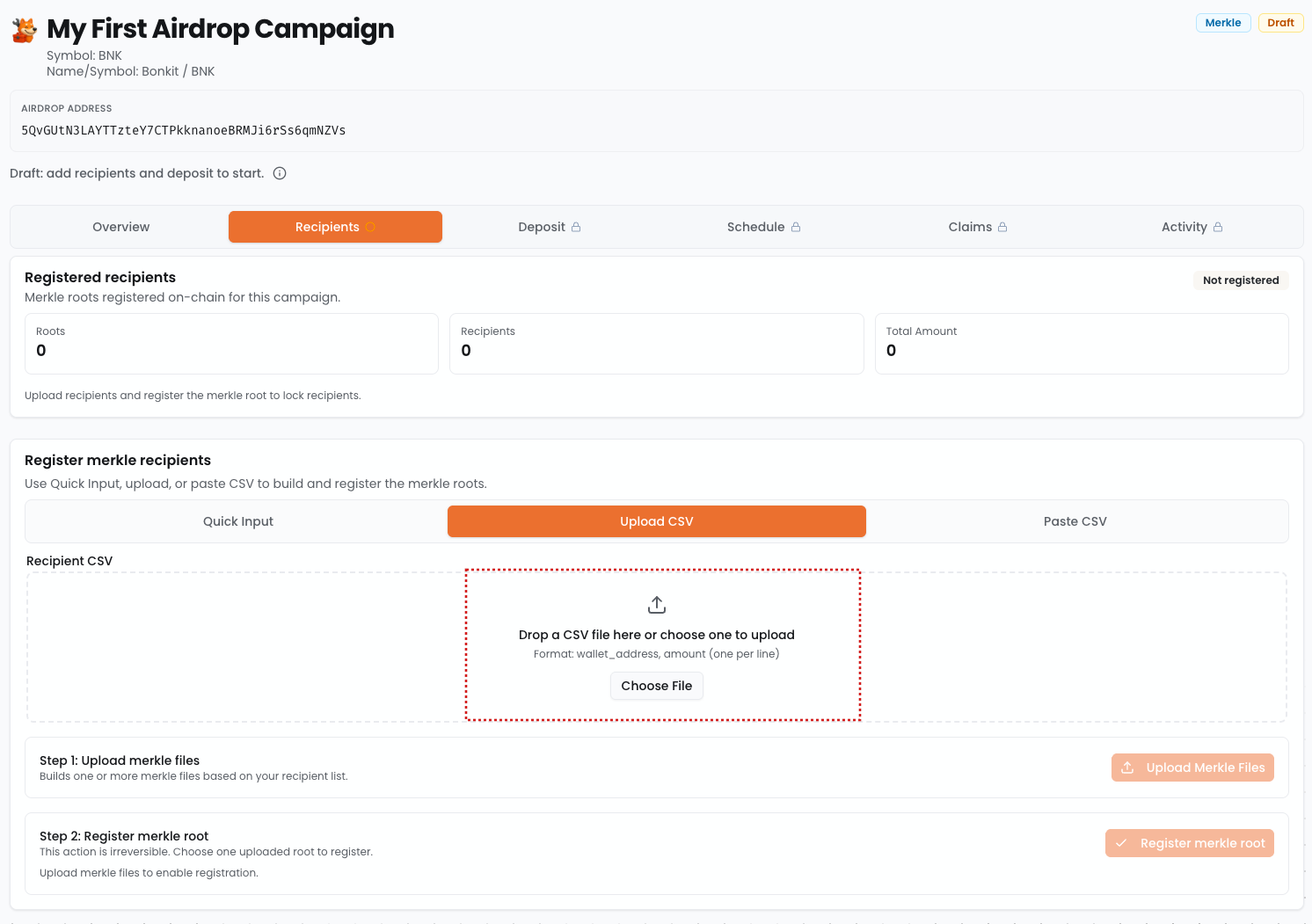
Task: Open the Overview tab
Action: point(120,227)
